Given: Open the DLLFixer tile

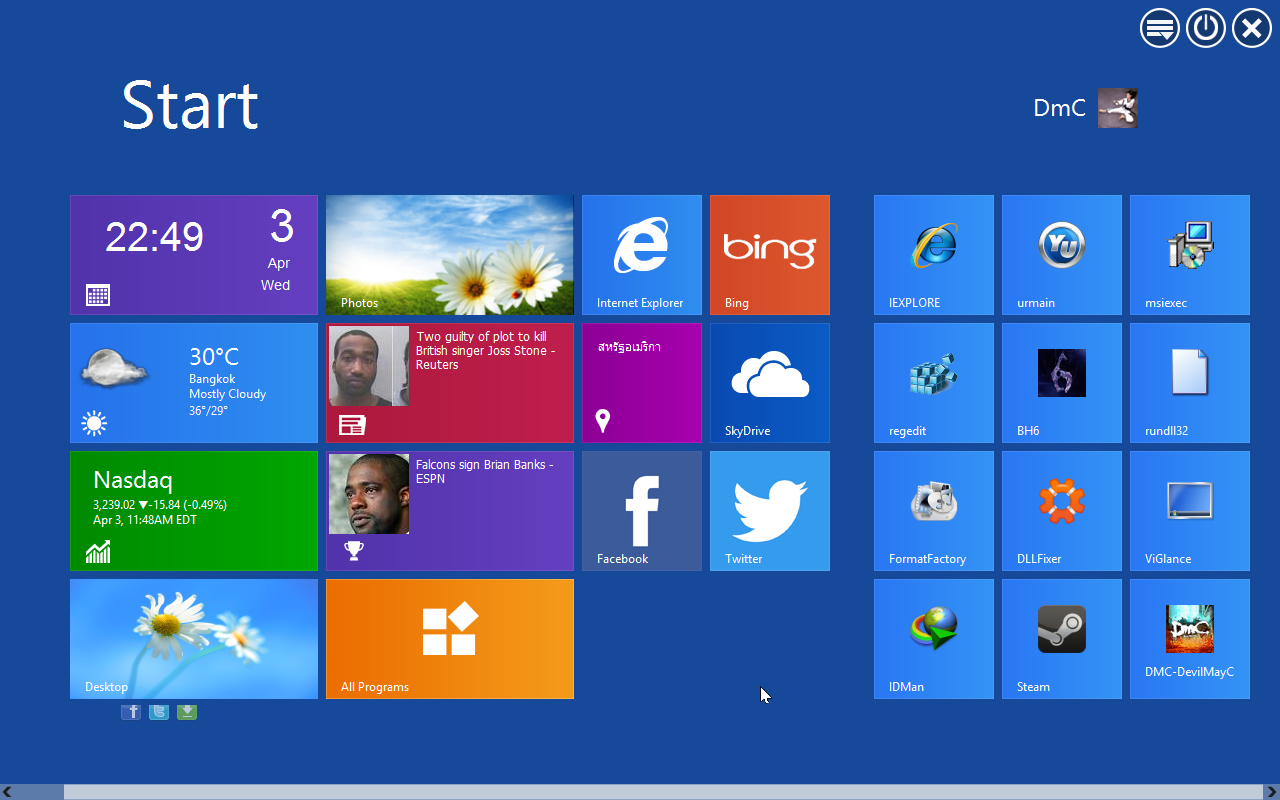Looking at the screenshot, I should 1062,511.
